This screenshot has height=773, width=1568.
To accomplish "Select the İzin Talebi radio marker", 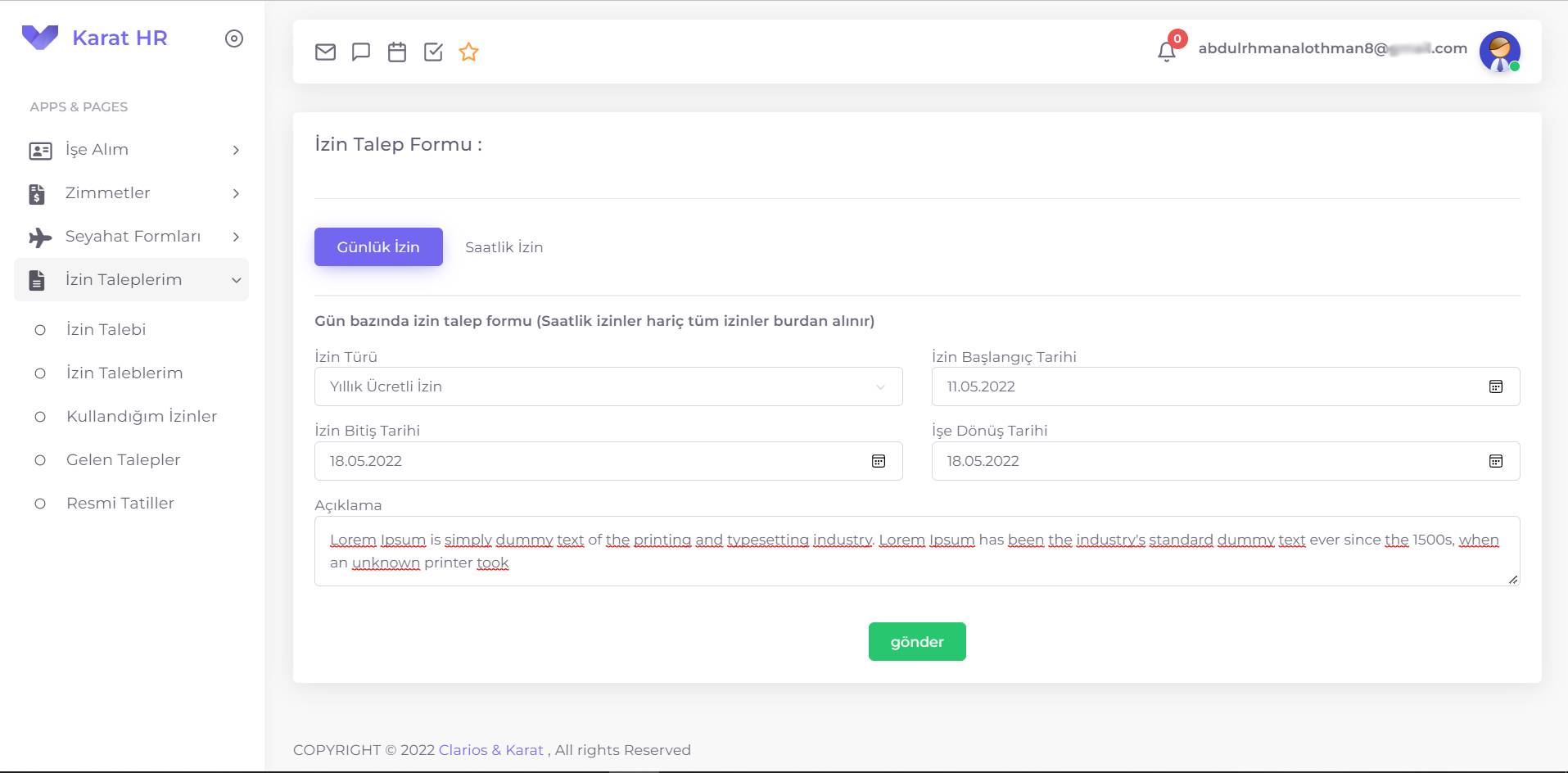I will pos(39,329).
